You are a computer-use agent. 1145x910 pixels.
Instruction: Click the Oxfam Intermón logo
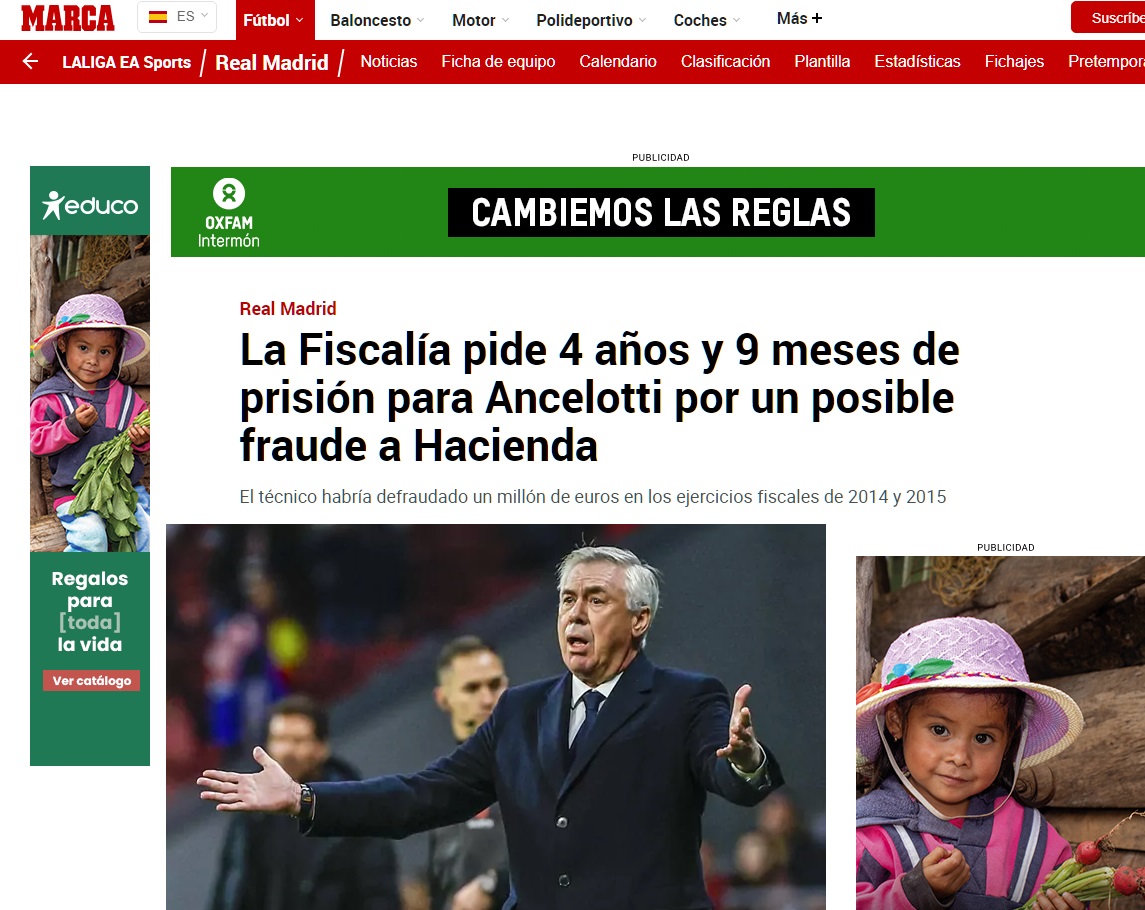pyautogui.click(x=229, y=213)
